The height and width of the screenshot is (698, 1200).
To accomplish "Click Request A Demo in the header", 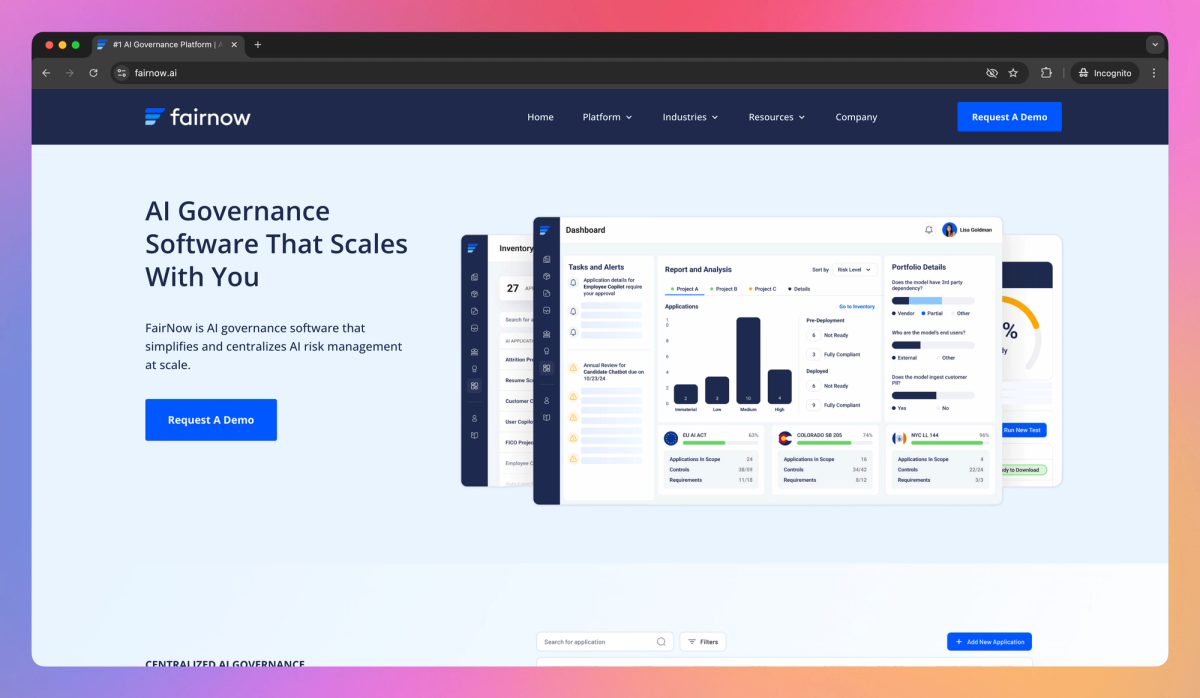I will [1009, 117].
